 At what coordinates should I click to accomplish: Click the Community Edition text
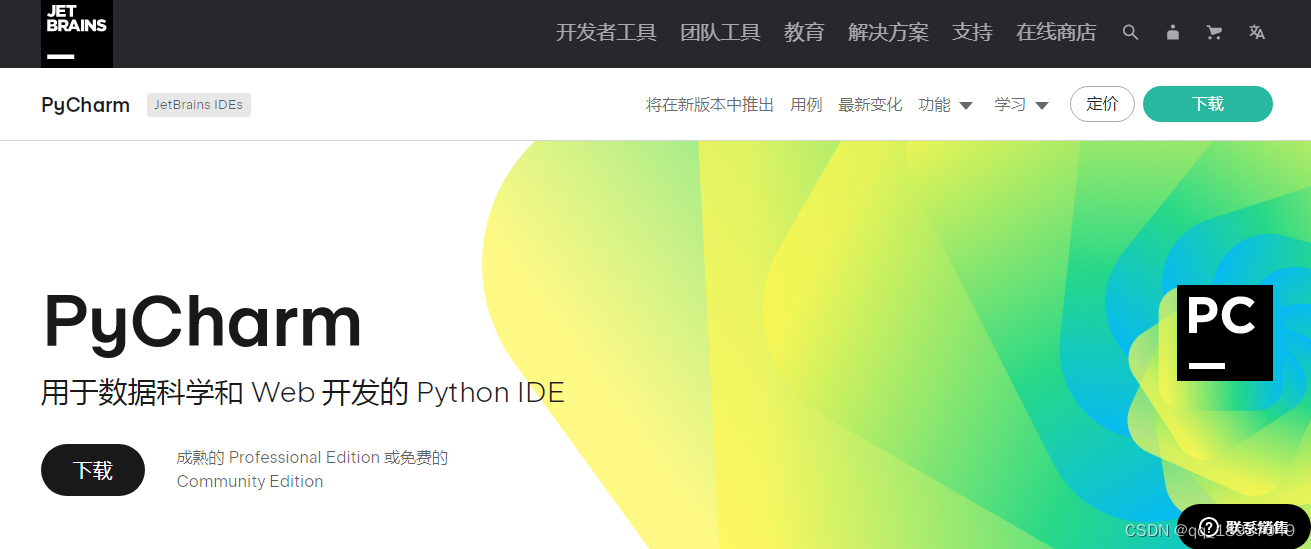[250, 481]
